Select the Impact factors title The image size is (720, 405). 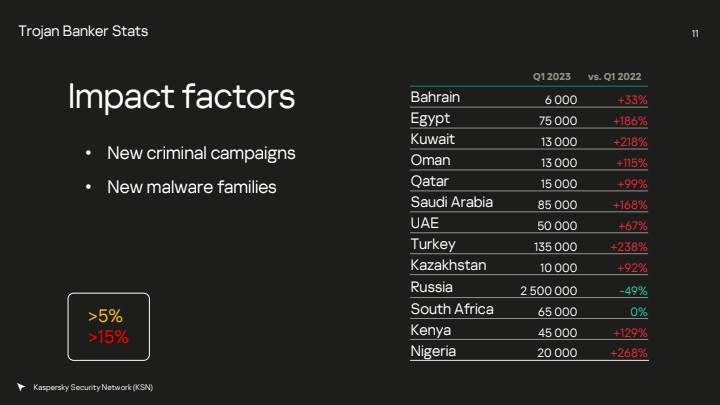click(181, 96)
